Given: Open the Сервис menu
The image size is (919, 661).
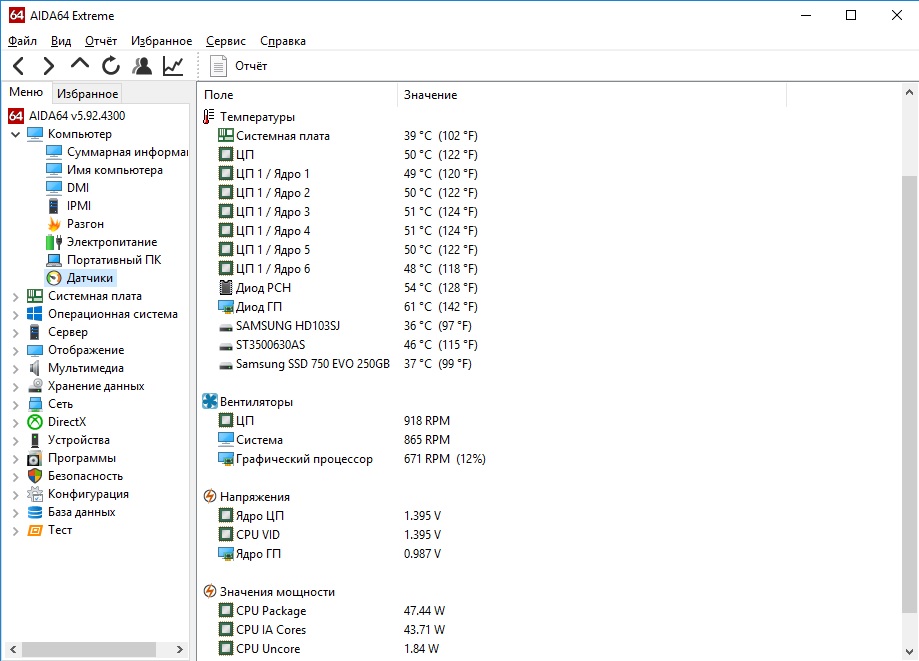Looking at the screenshot, I should tap(226, 41).
